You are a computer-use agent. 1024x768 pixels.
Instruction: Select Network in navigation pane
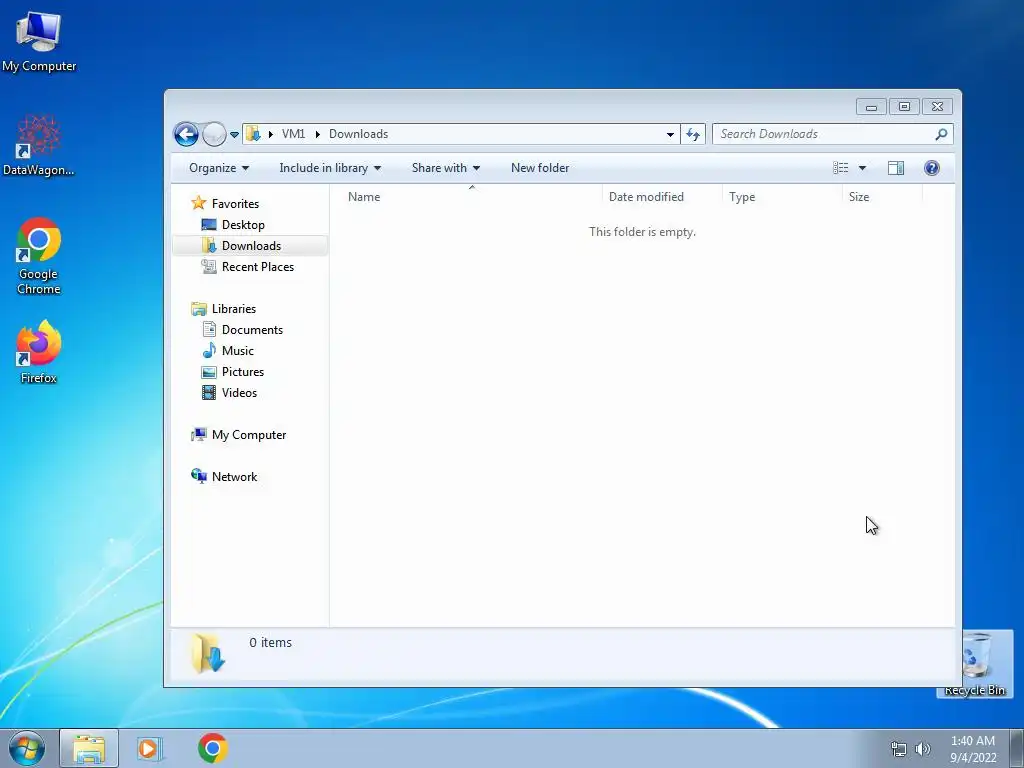234,477
